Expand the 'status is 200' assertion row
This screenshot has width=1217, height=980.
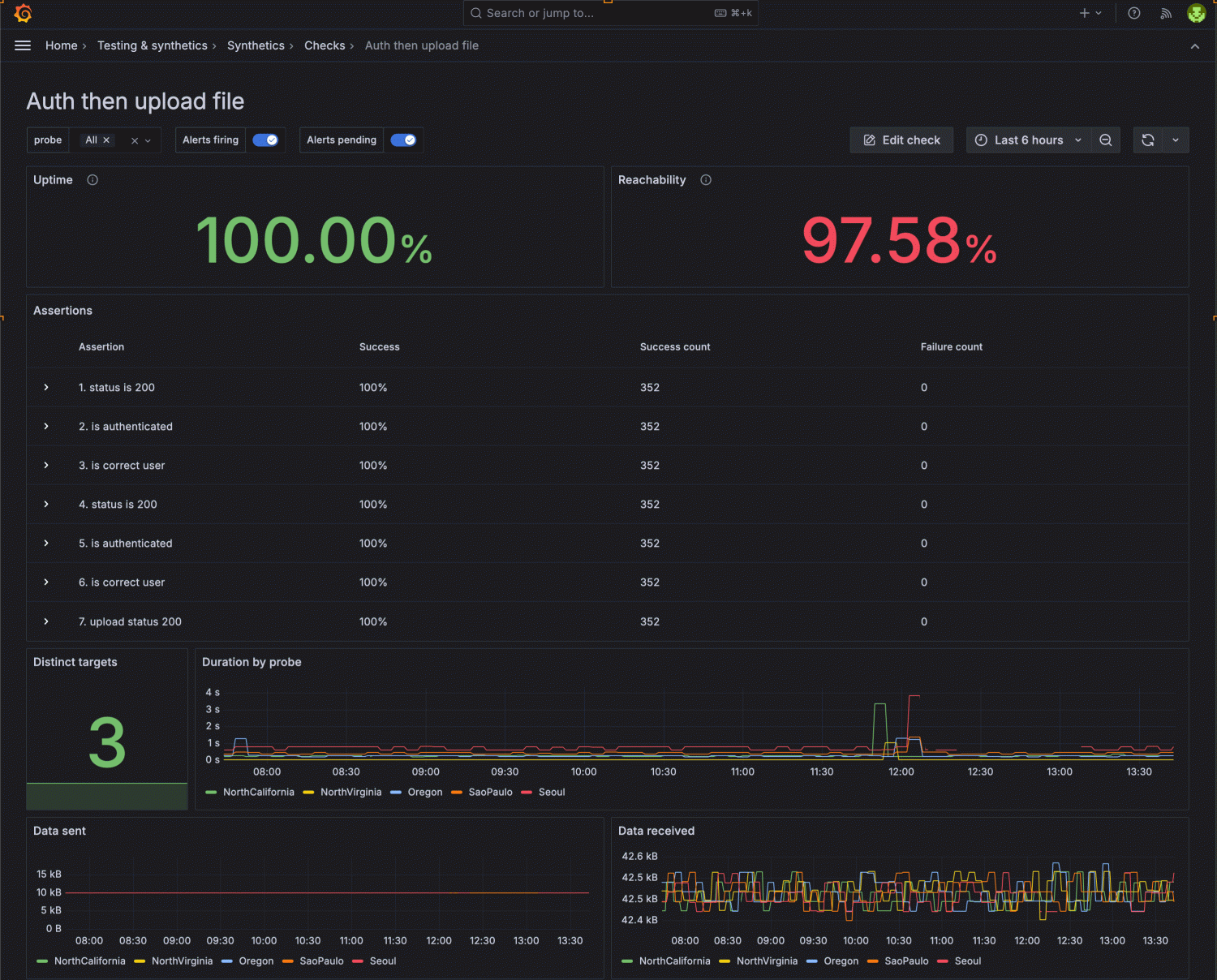pos(46,387)
